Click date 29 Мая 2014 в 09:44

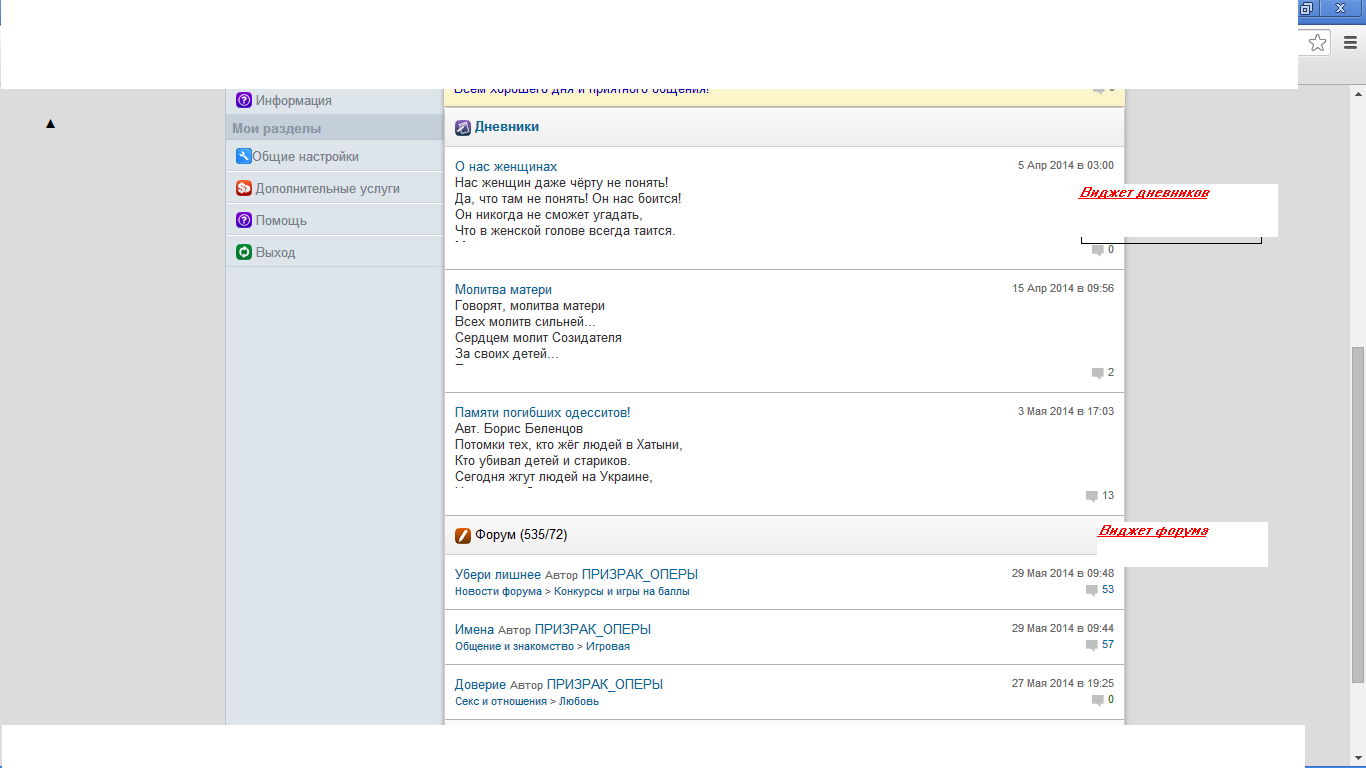coord(1063,628)
